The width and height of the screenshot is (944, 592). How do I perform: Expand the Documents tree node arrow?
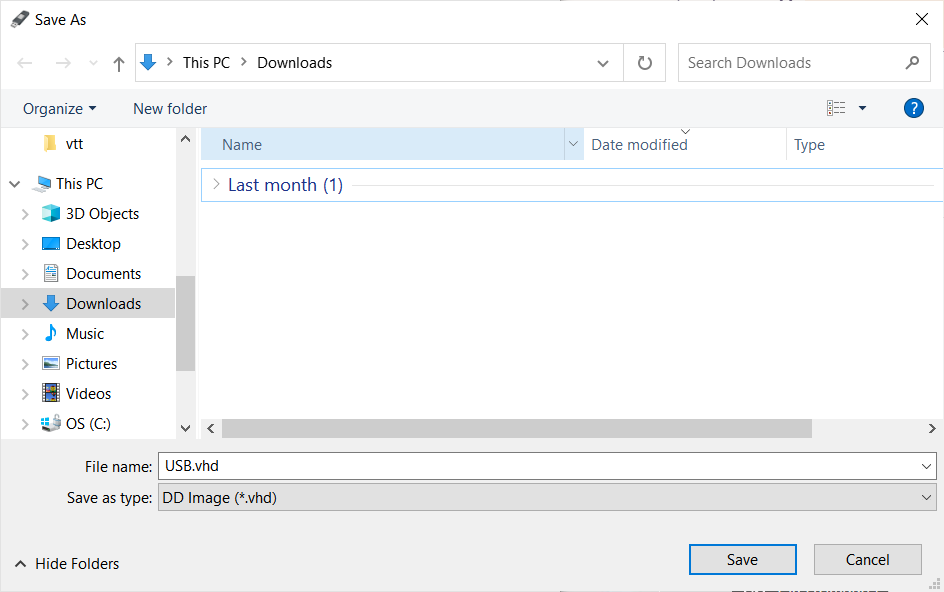coord(25,274)
